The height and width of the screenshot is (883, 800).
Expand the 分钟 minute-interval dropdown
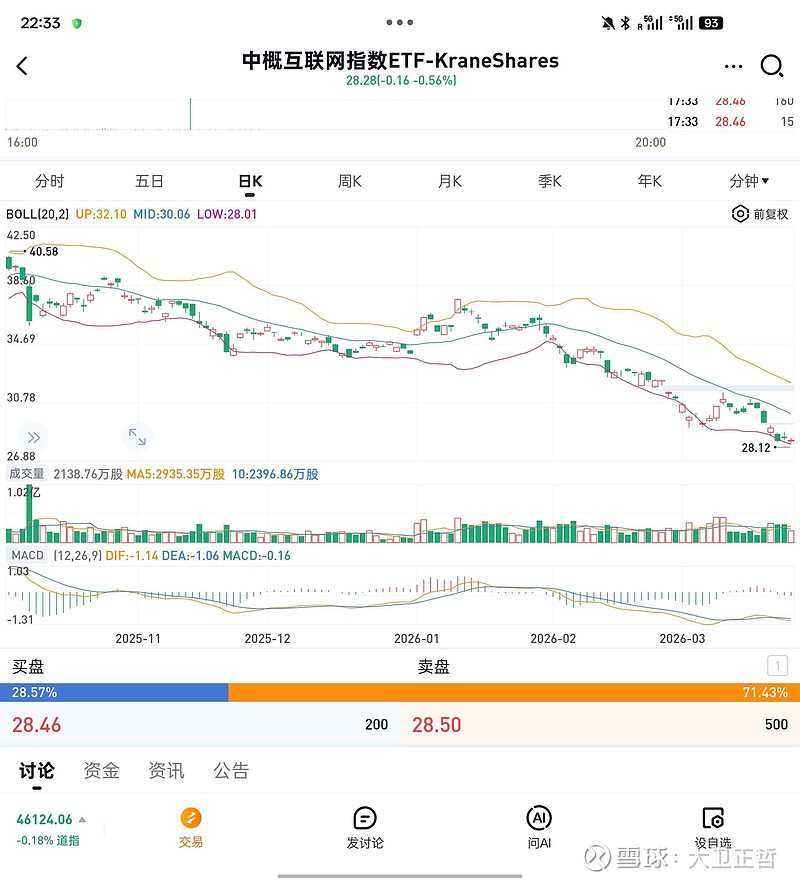pos(749,181)
